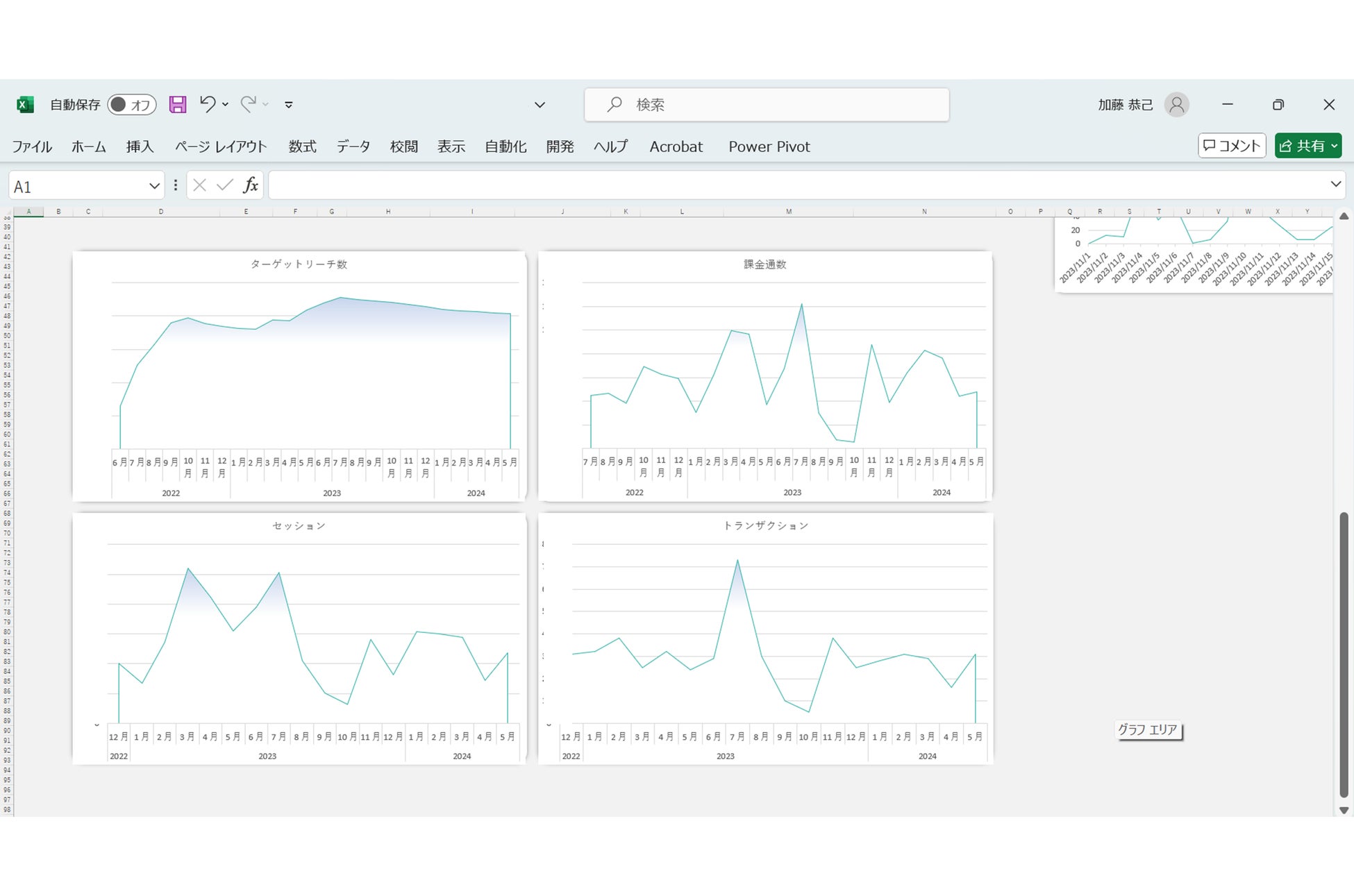
Task: Click the formula bar cancel X icon
Action: [200, 185]
